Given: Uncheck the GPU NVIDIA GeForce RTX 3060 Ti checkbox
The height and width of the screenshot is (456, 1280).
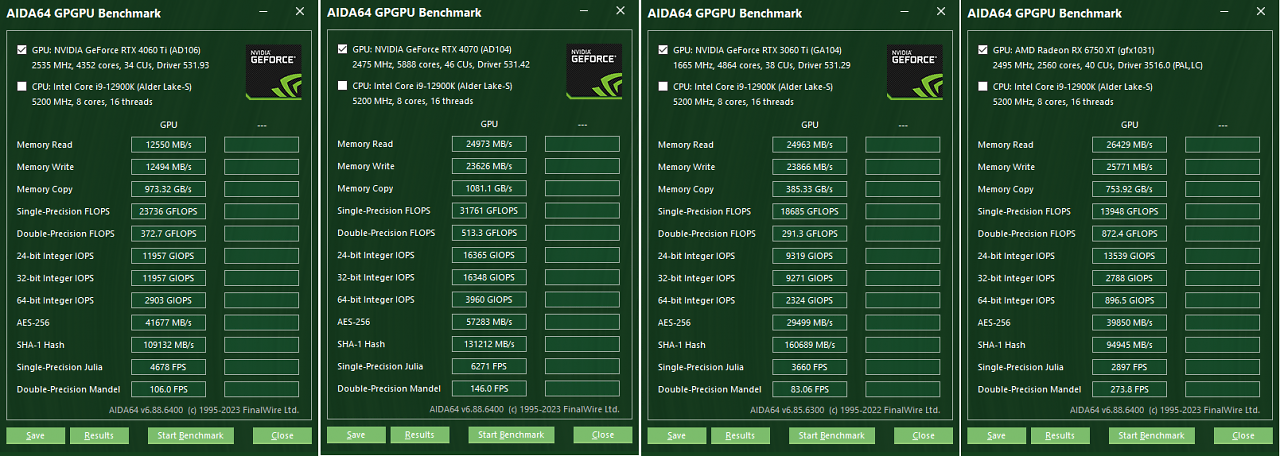Looking at the screenshot, I should tap(663, 49).
